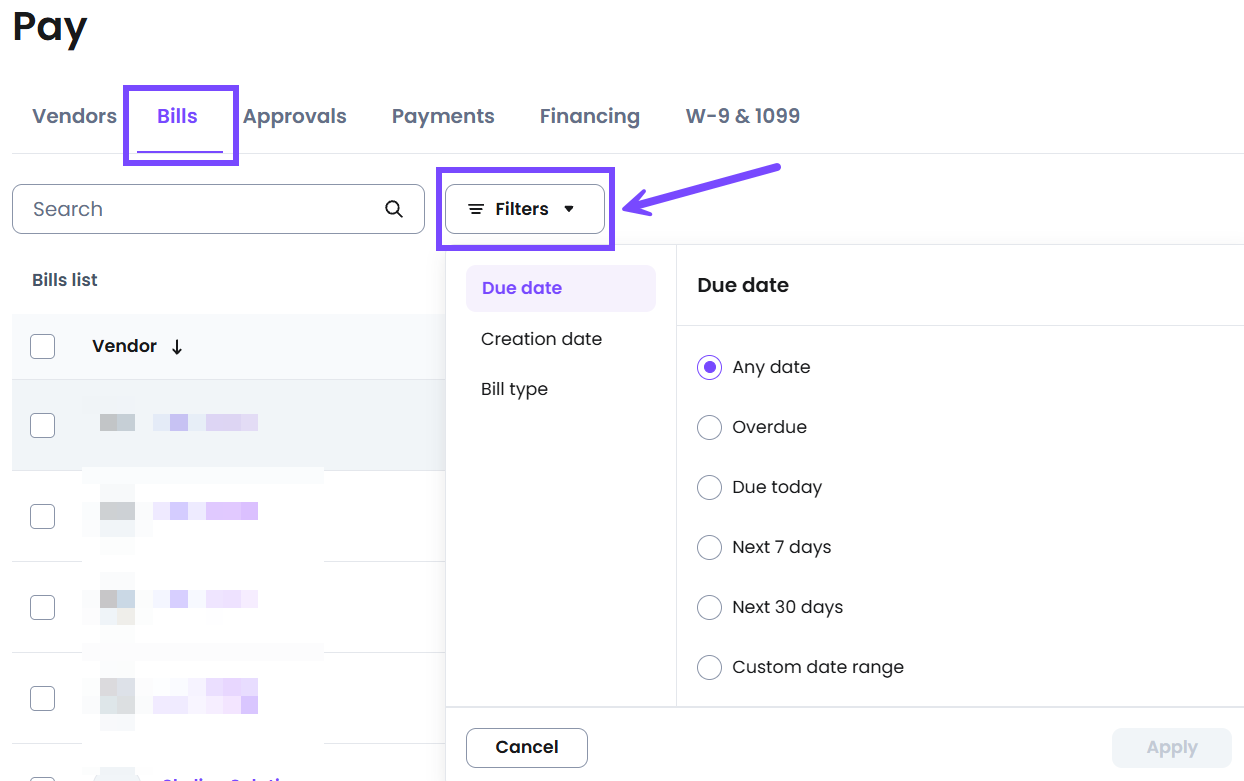Select Custom date range option
This screenshot has width=1244, height=781.
point(709,667)
